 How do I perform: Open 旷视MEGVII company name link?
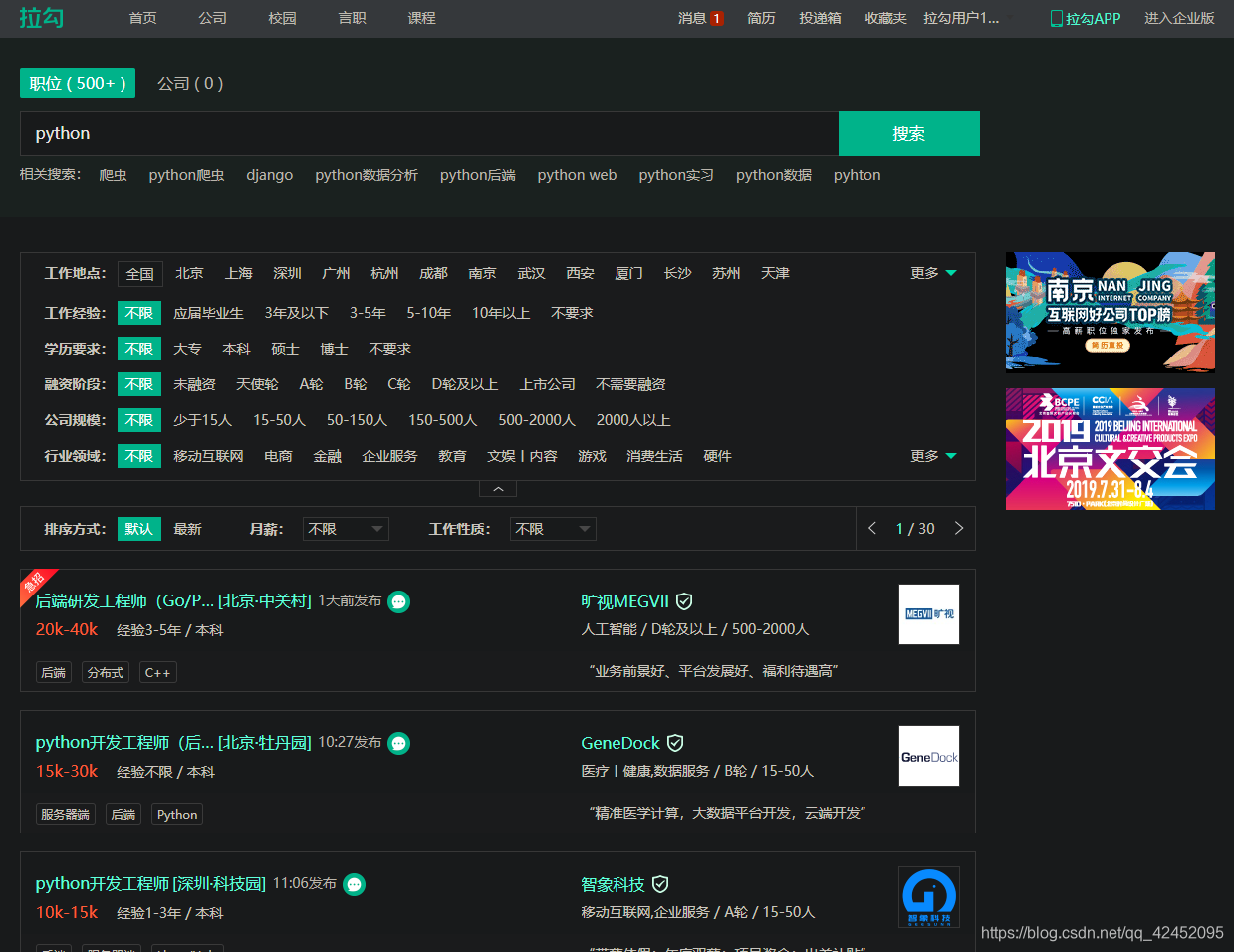pyautogui.click(x=624, y=601)
